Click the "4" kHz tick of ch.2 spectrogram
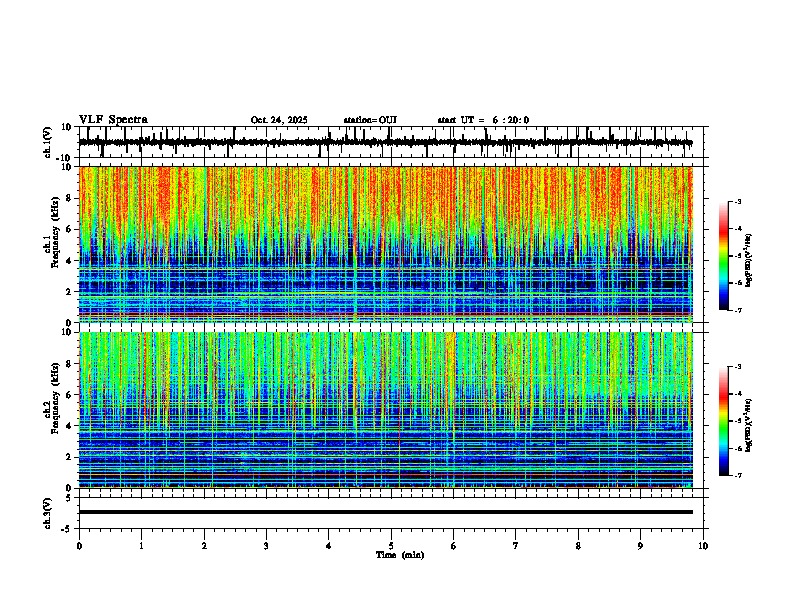Screen dimensions: 792x612 tap(69, 426)
